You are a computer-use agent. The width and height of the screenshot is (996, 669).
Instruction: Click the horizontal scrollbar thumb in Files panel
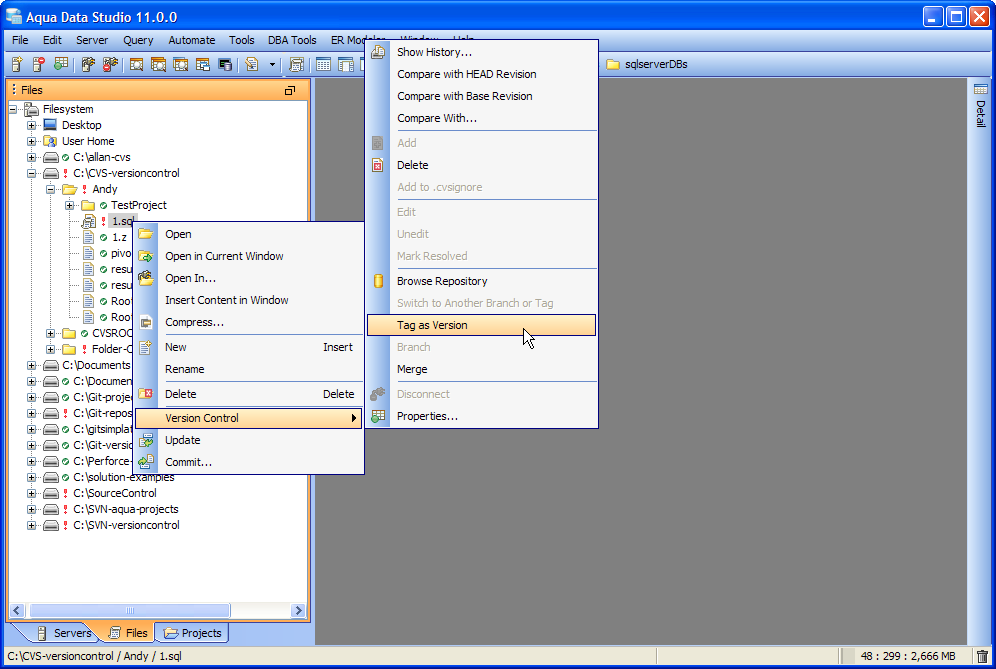point(130,611)
